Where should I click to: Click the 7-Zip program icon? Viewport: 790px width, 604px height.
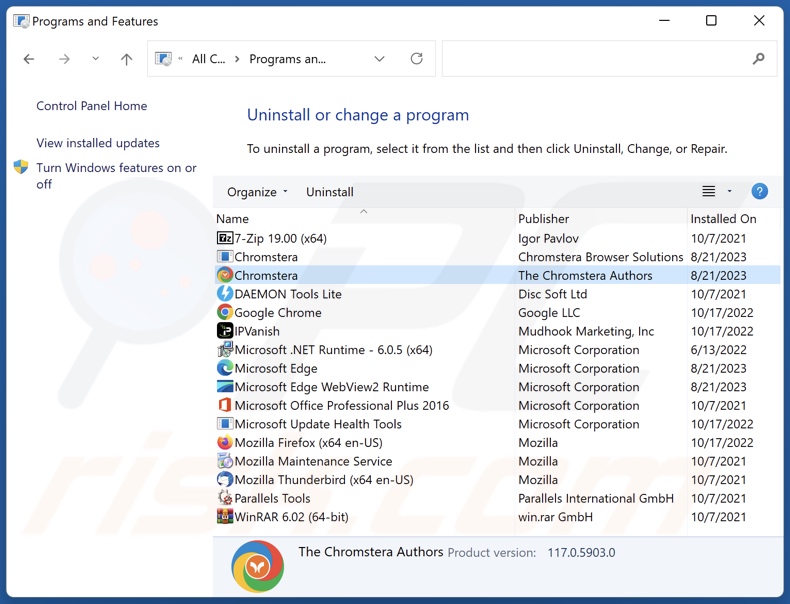[x=225, y=238]
